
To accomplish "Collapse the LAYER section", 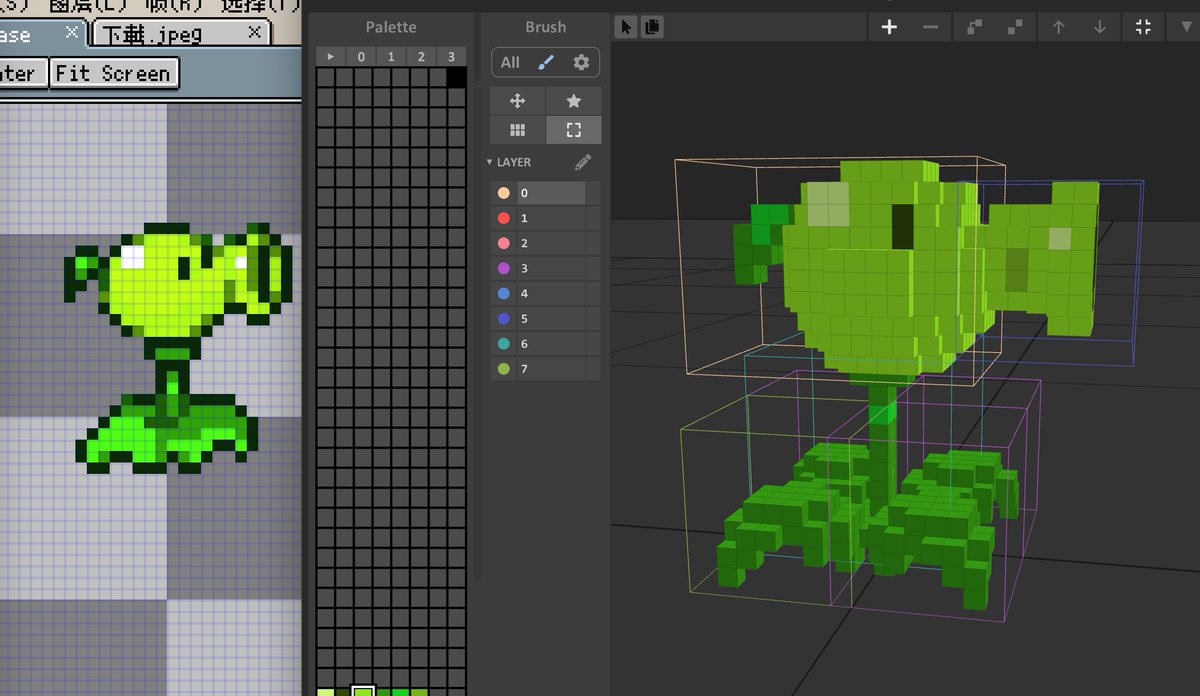I will pyautogui.click(x=490, y=162).
